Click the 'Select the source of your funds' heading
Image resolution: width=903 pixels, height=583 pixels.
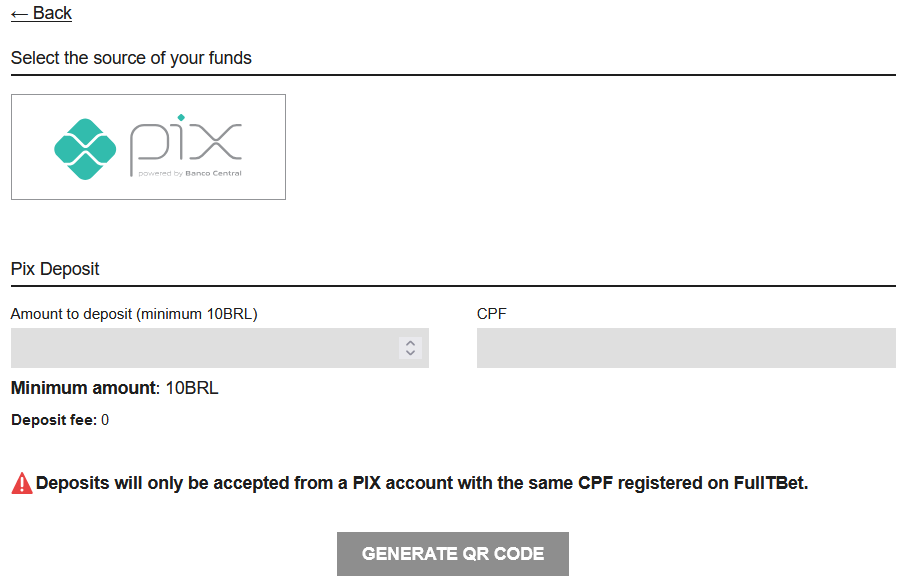[131, 58]
